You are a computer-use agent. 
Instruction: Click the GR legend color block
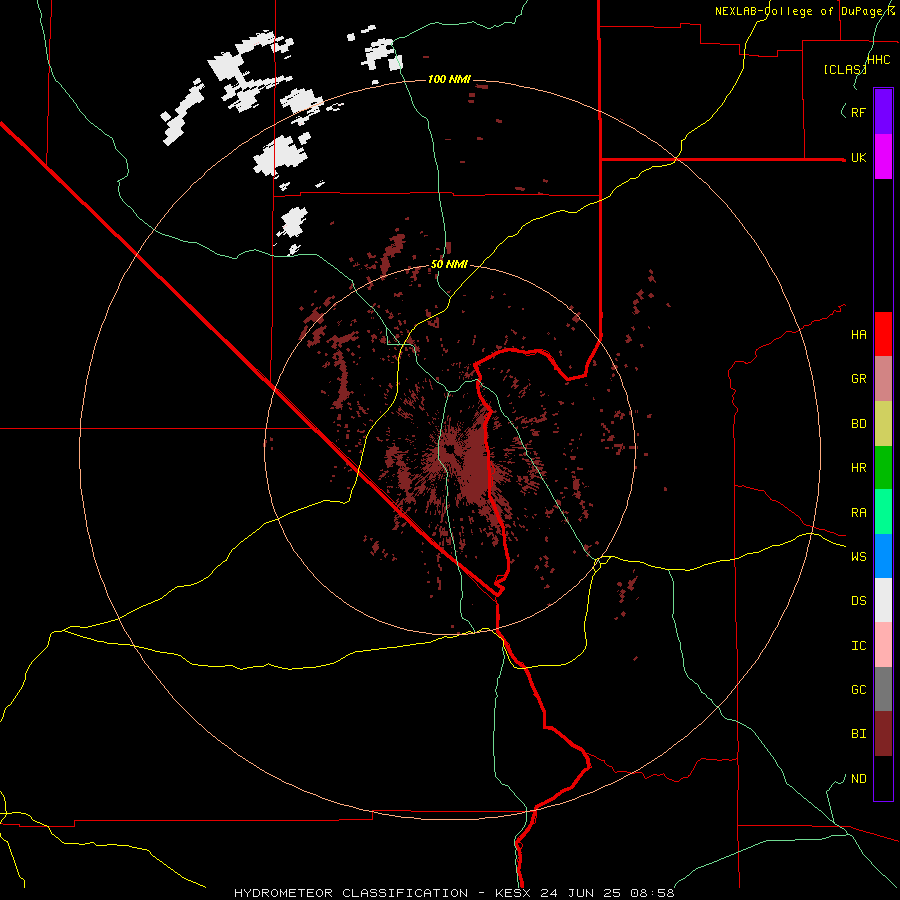[x=883, y=379]
